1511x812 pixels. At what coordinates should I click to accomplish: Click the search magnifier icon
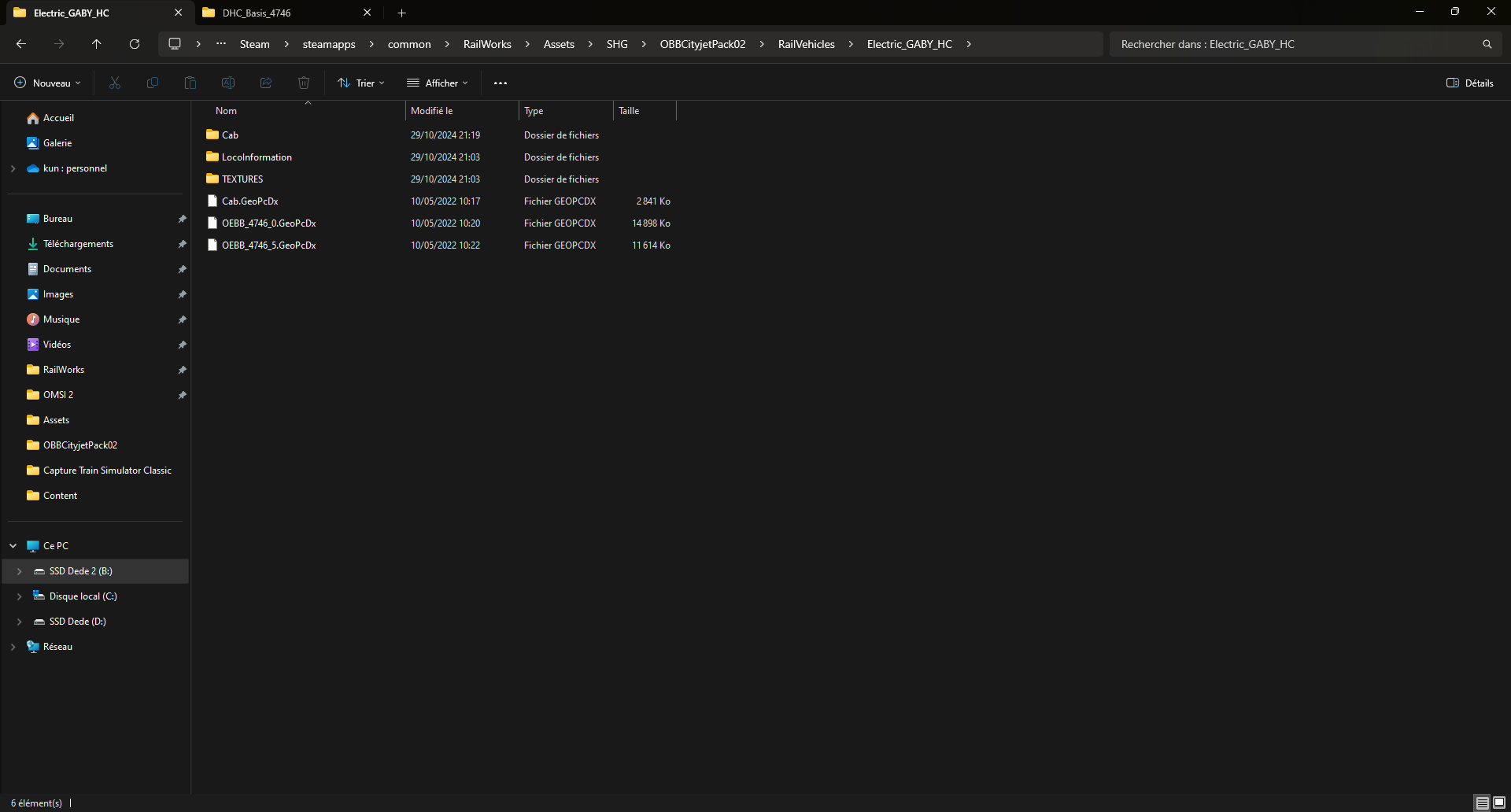pyautogui.click(x=1487, y=44)
